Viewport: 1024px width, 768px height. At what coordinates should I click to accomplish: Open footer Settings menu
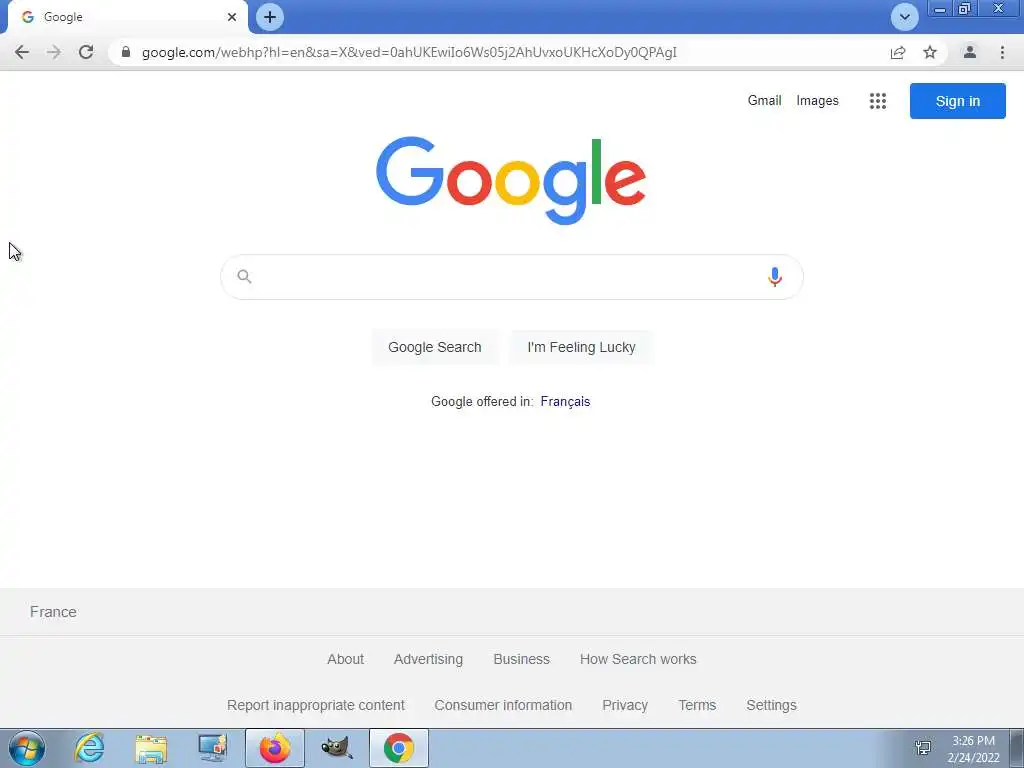click(771, 705)
